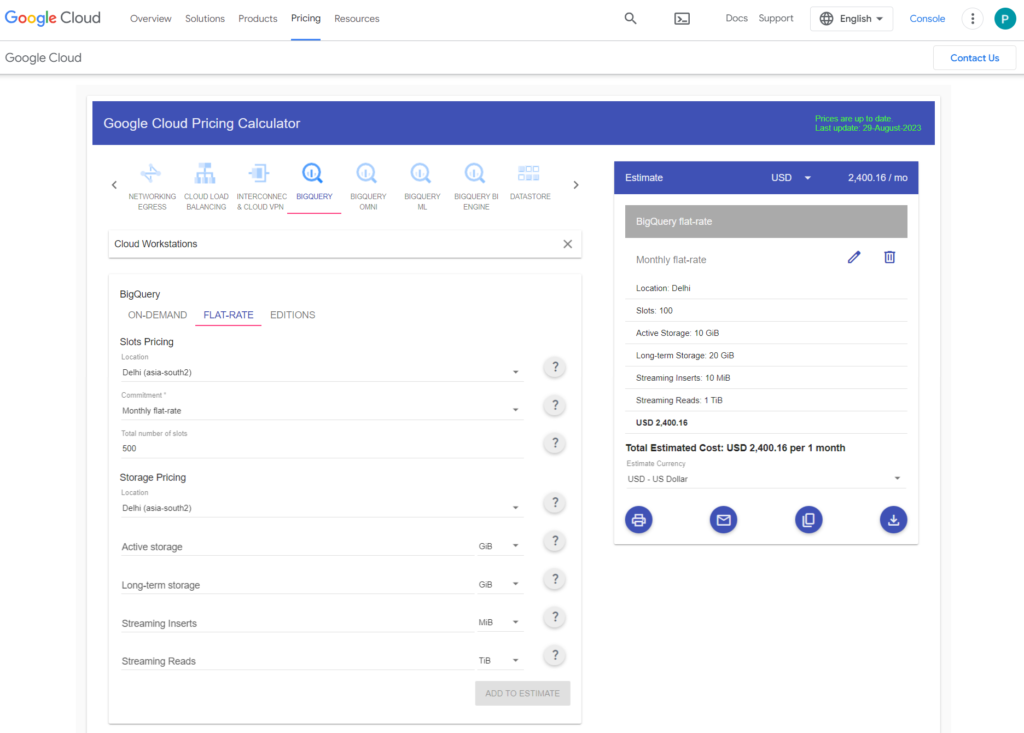Copy the estimate link

(x=808, y=520)
